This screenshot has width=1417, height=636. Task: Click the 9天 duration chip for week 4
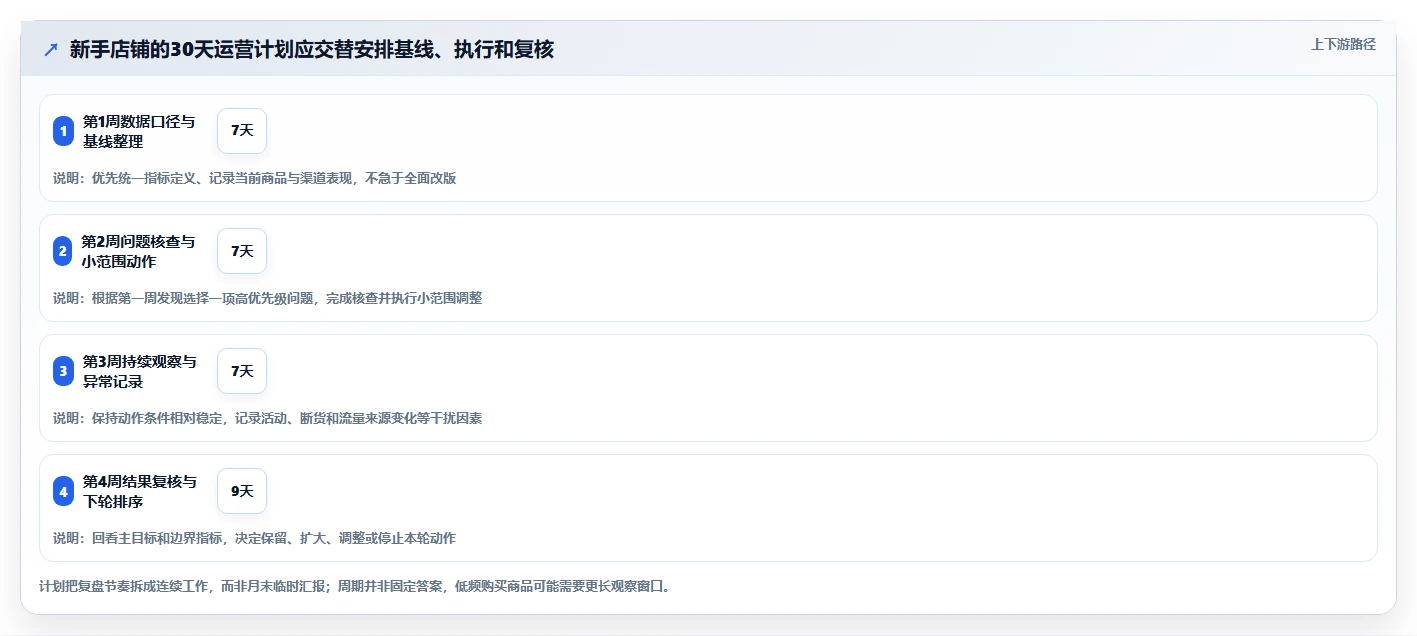point(242,491)
